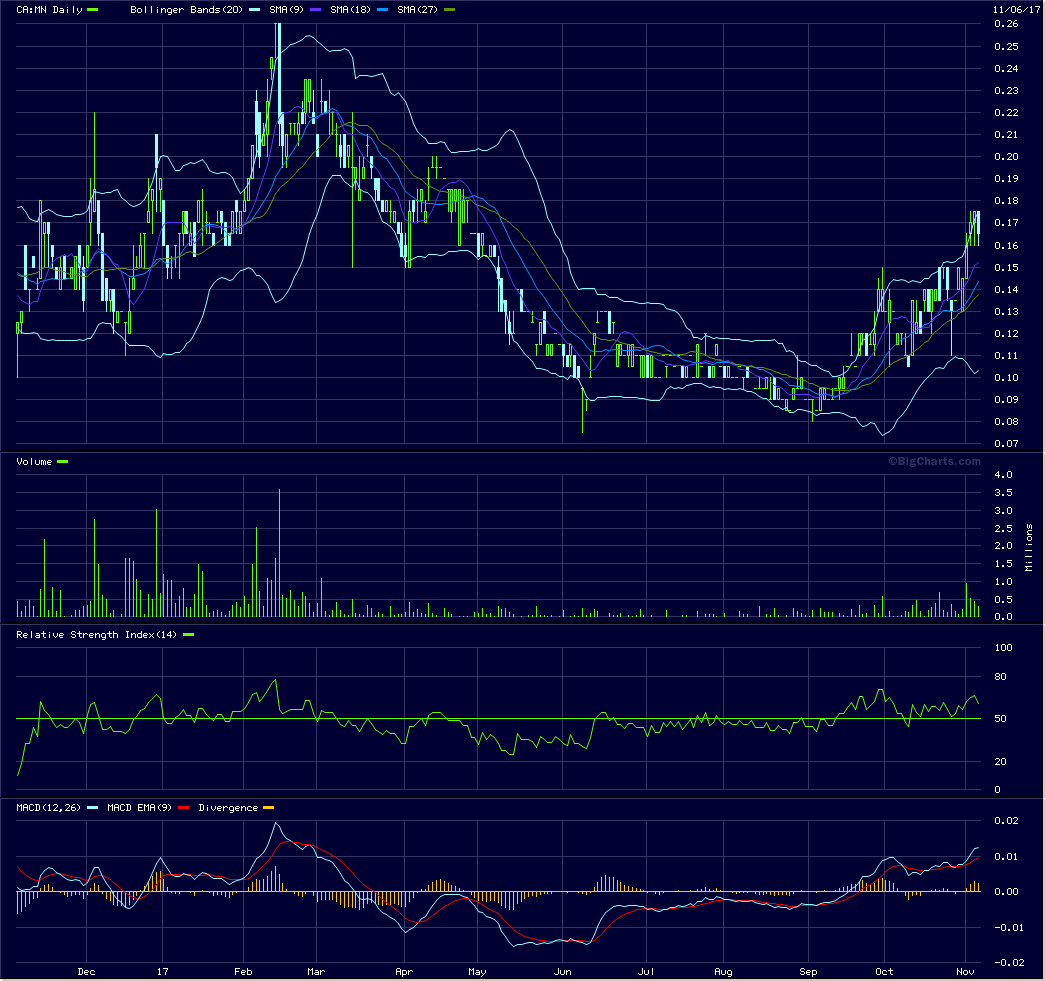Click the Nov month label
The width and height of the screenshot is (1045, 981).
tap(965, 972)
